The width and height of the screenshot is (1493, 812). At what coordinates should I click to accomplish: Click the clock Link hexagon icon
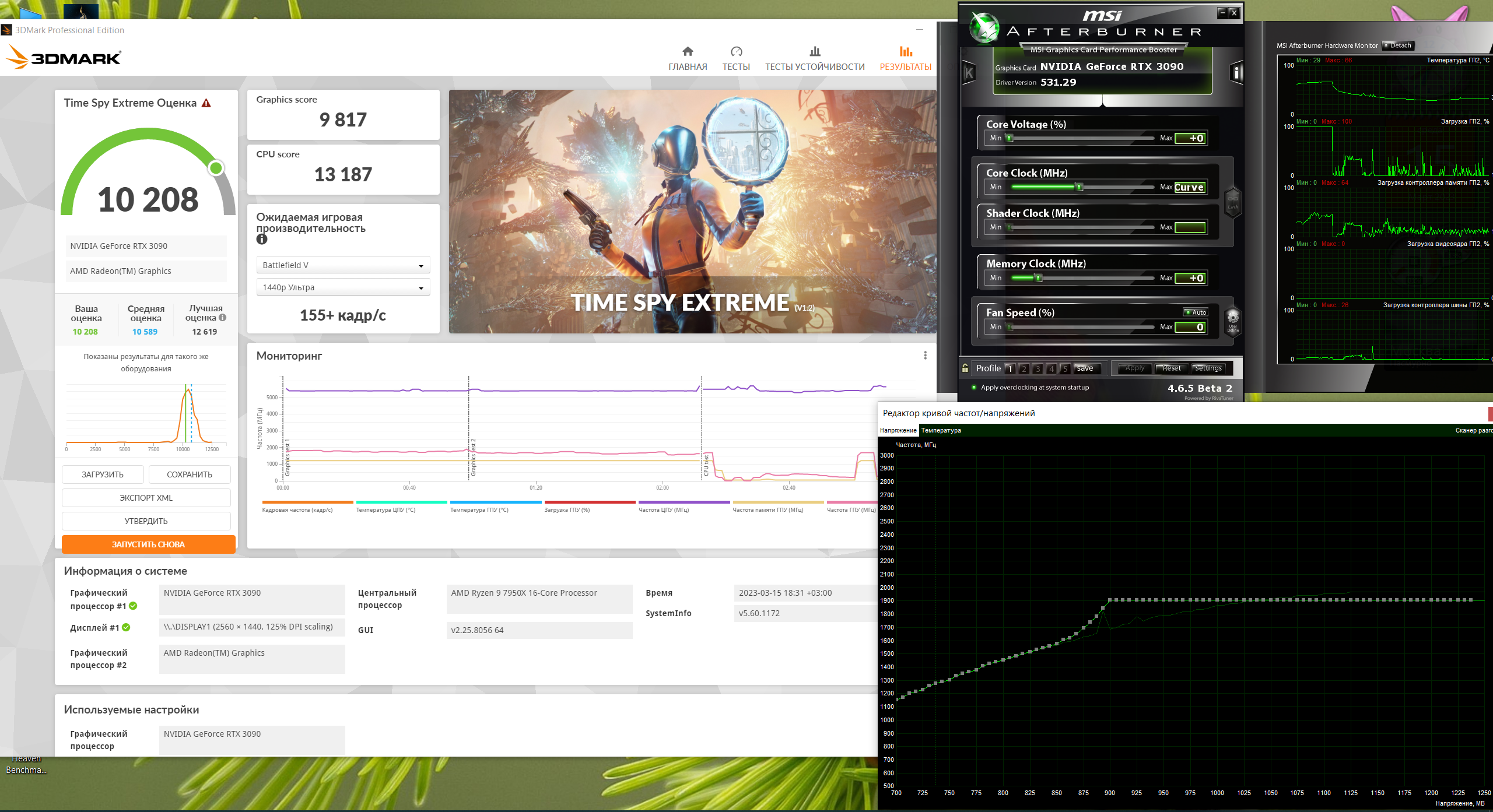pos(1232,202)
